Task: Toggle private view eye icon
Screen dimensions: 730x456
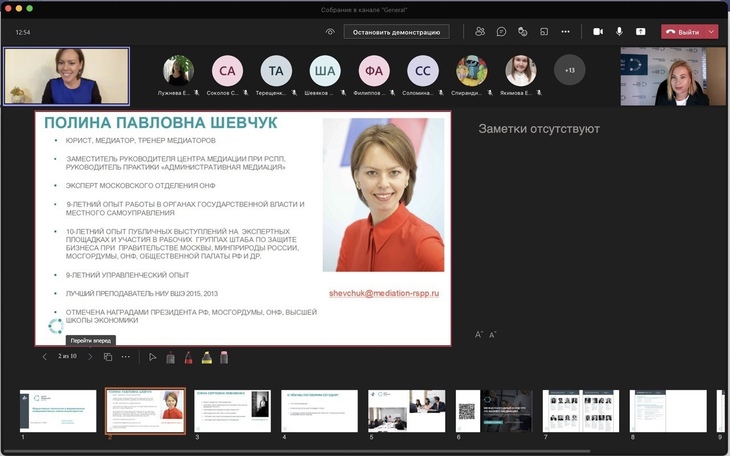Action: pos(330,32)
